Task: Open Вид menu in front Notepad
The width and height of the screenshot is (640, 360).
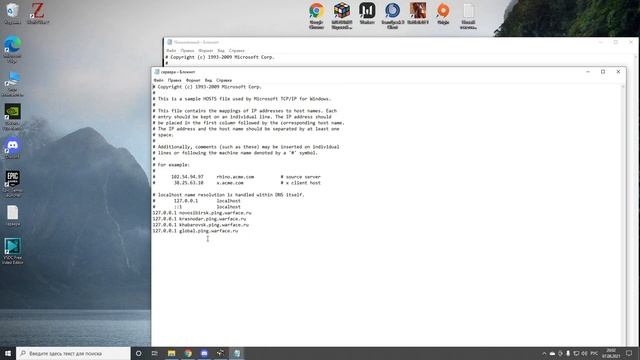Action: [208, 80]
